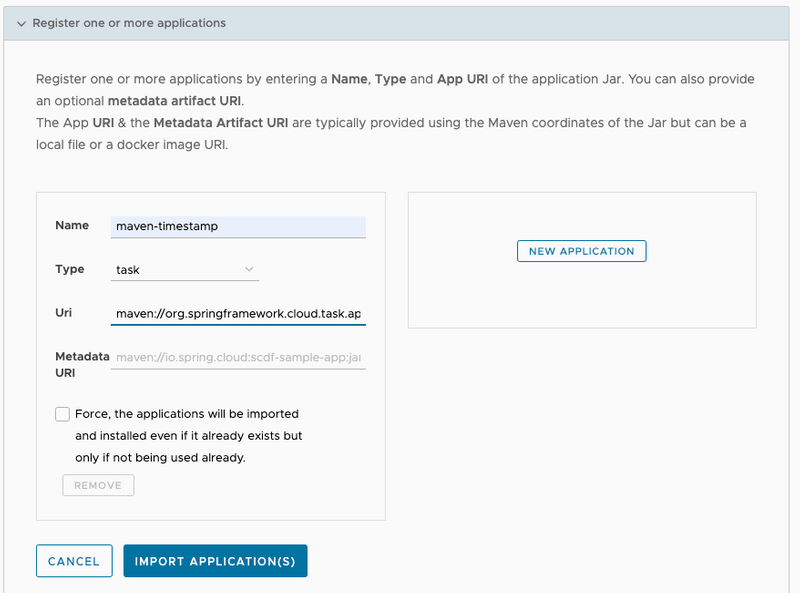Cancel the application registration
The width and height of the screenshot is (800, 593).
[73, 560]
